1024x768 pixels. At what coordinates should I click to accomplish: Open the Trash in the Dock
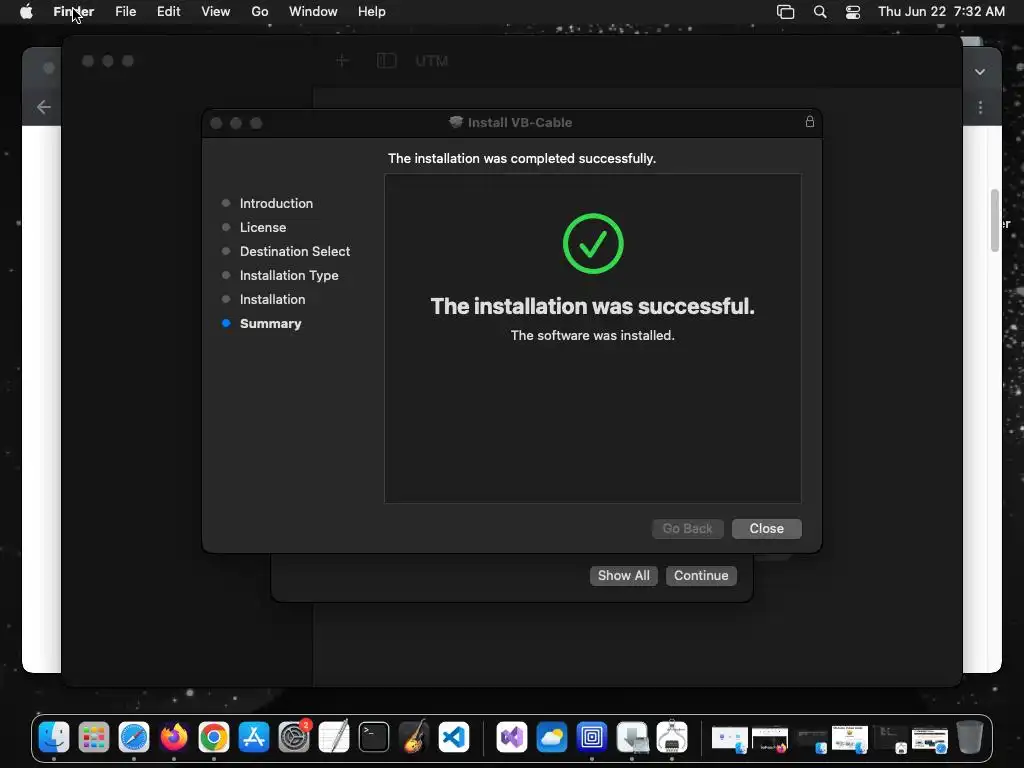pyautogui.click(x=970, y=737)
